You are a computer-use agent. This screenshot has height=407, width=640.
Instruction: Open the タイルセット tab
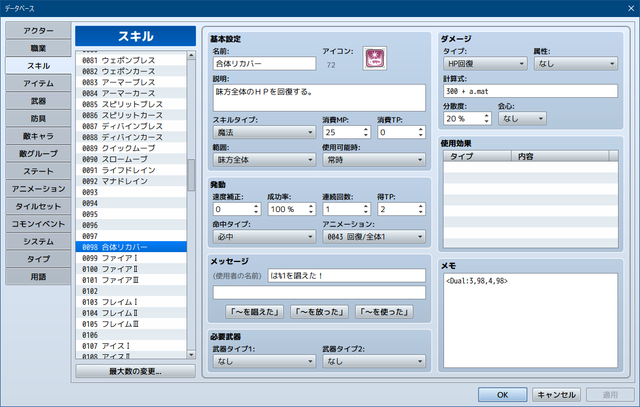pyautogui.click(x=38, y=206)
